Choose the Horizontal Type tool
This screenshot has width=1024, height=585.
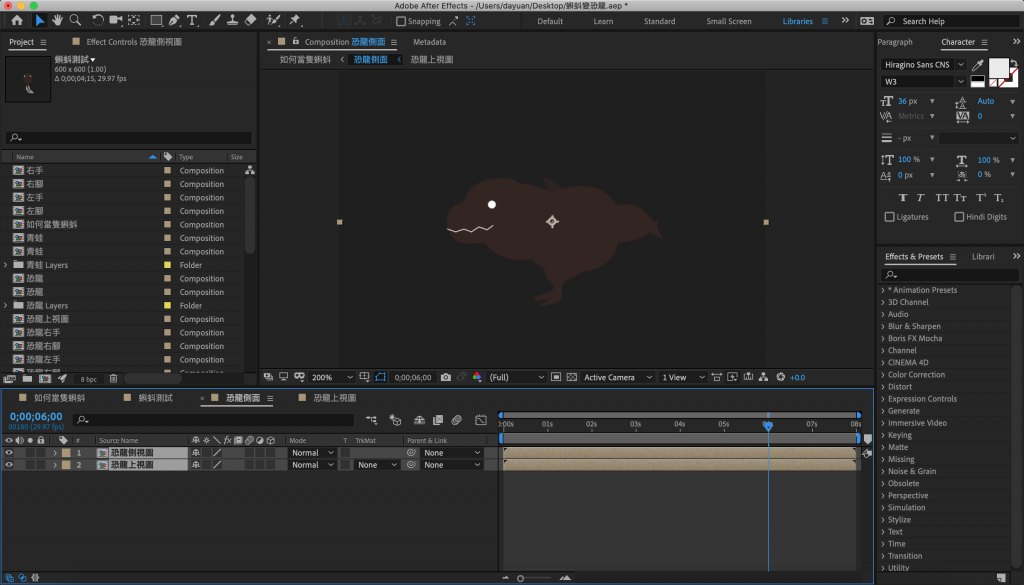click(x=192, y=20)
